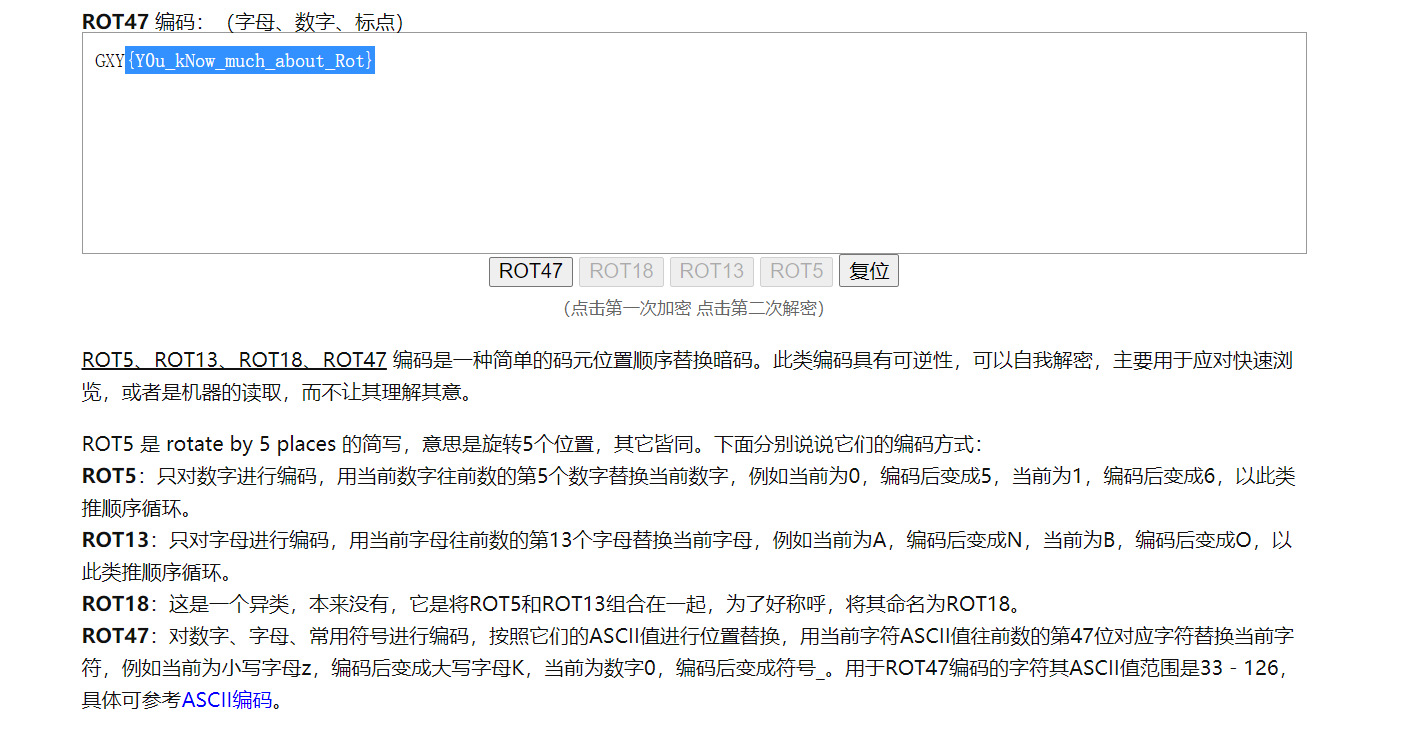Click the 复位 reset button
The width and height of the screenshot is (1415, 743).
click(869, 271)
